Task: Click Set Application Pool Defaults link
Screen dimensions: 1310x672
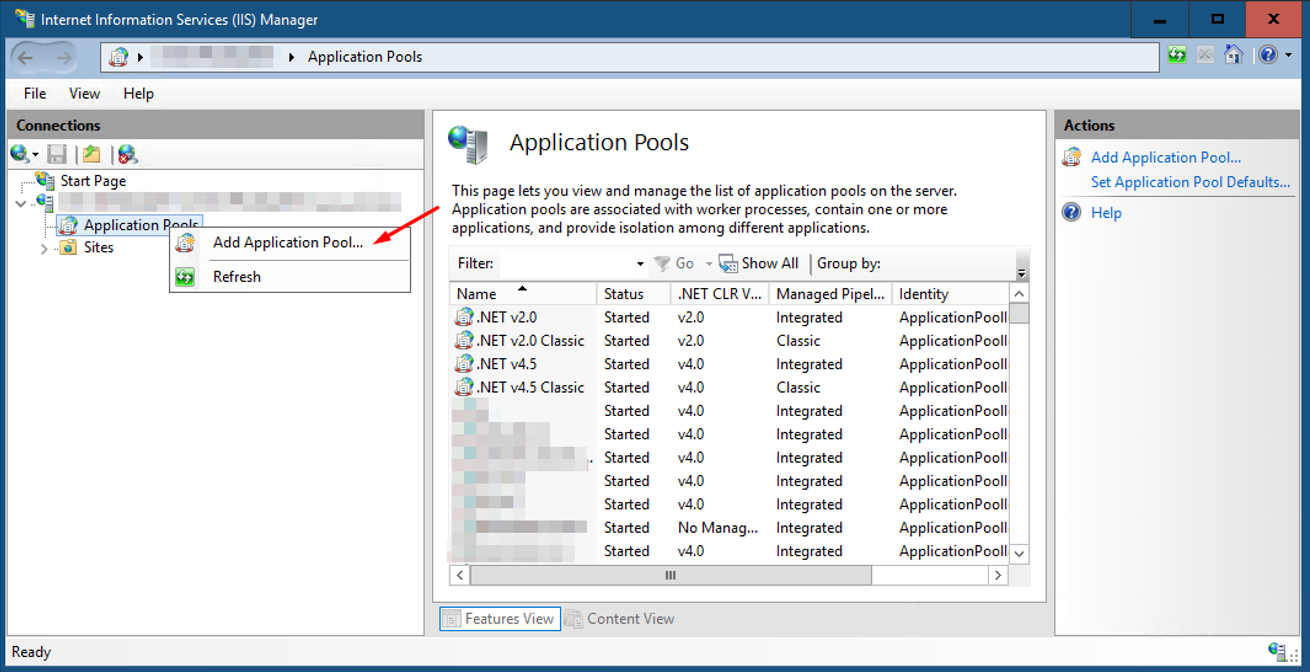Action: tap(1190, 182)
